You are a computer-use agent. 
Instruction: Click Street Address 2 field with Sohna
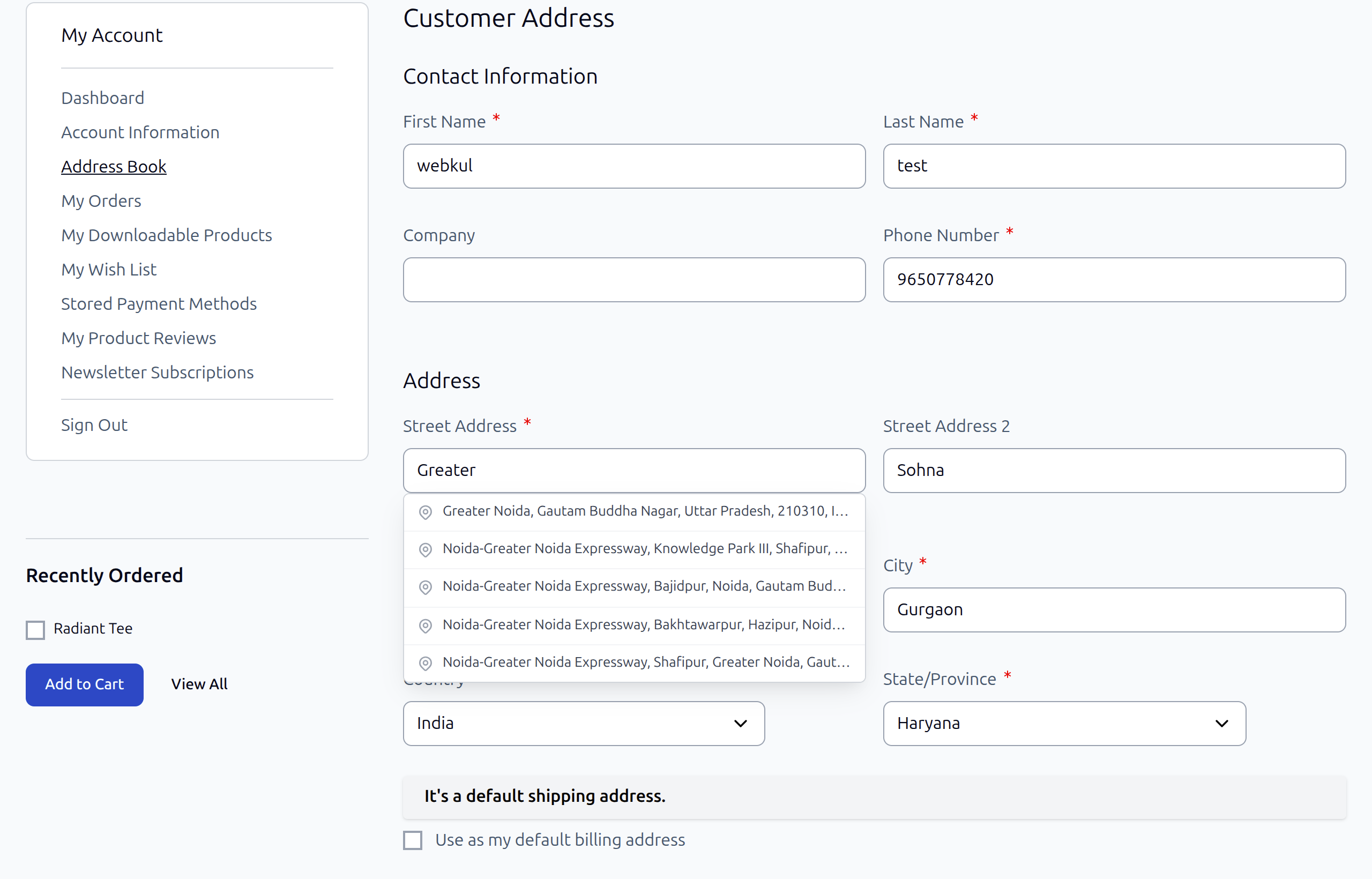pyautogui.click(x=1114, y=471)
